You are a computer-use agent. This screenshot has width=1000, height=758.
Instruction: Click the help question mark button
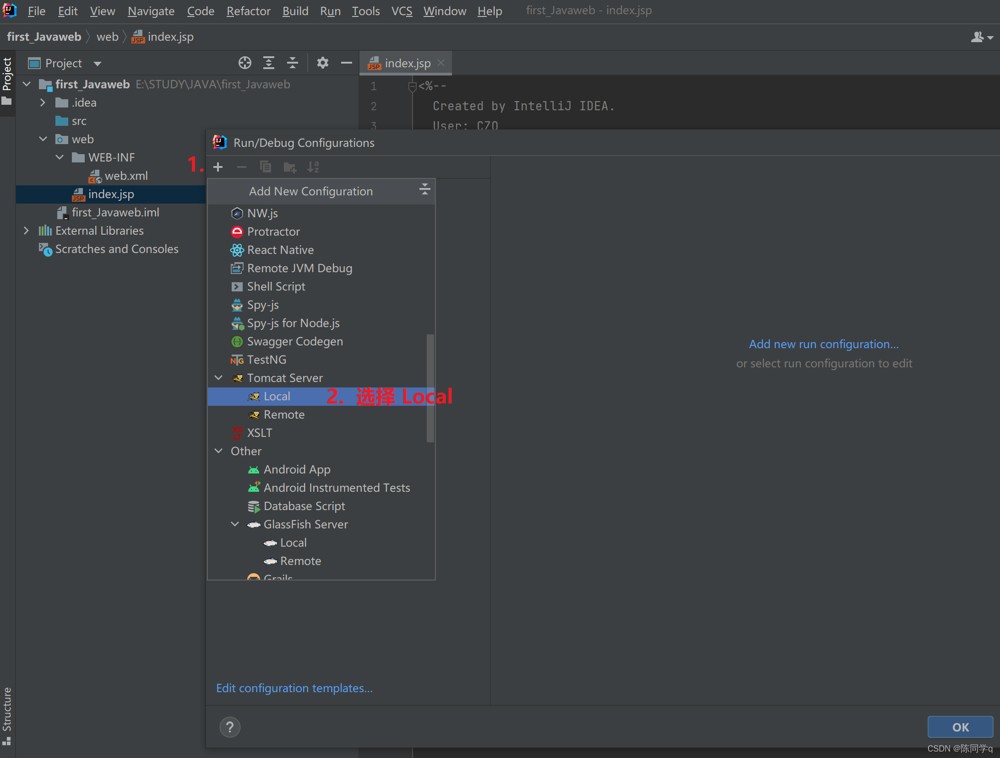230,727
